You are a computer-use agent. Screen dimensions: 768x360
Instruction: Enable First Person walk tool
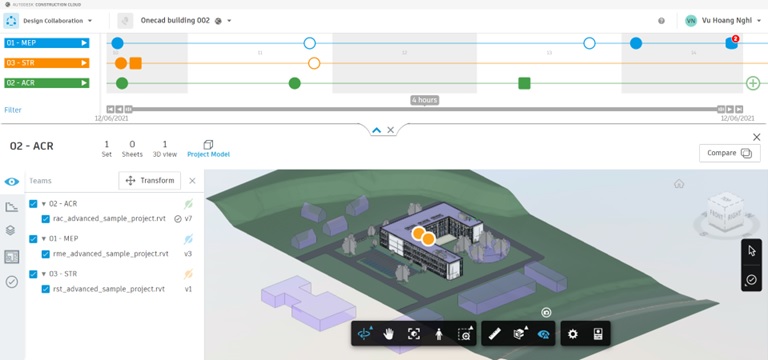tap(439, 334)
